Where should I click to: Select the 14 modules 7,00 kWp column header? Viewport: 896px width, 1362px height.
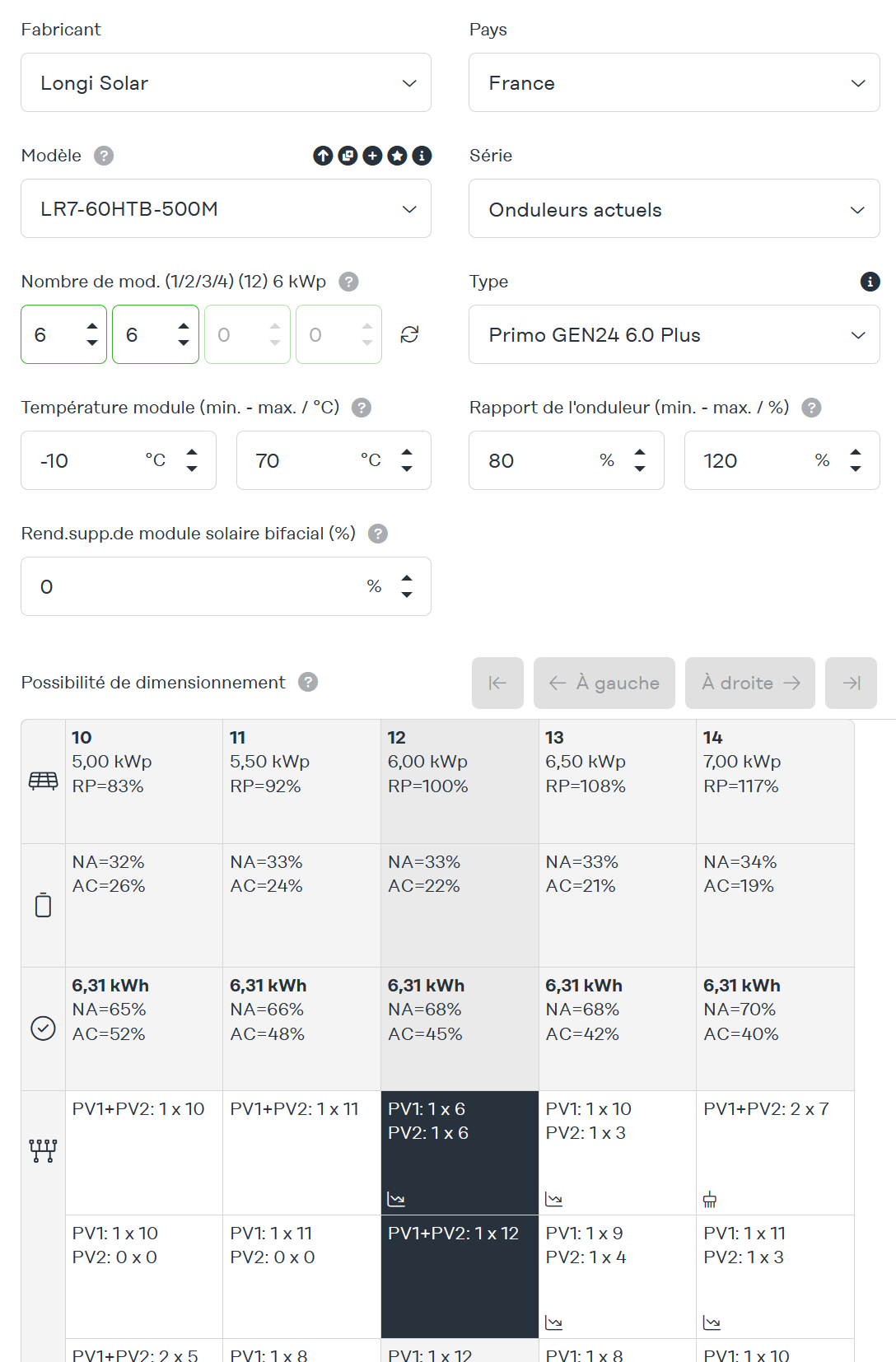tap(776, 781)
